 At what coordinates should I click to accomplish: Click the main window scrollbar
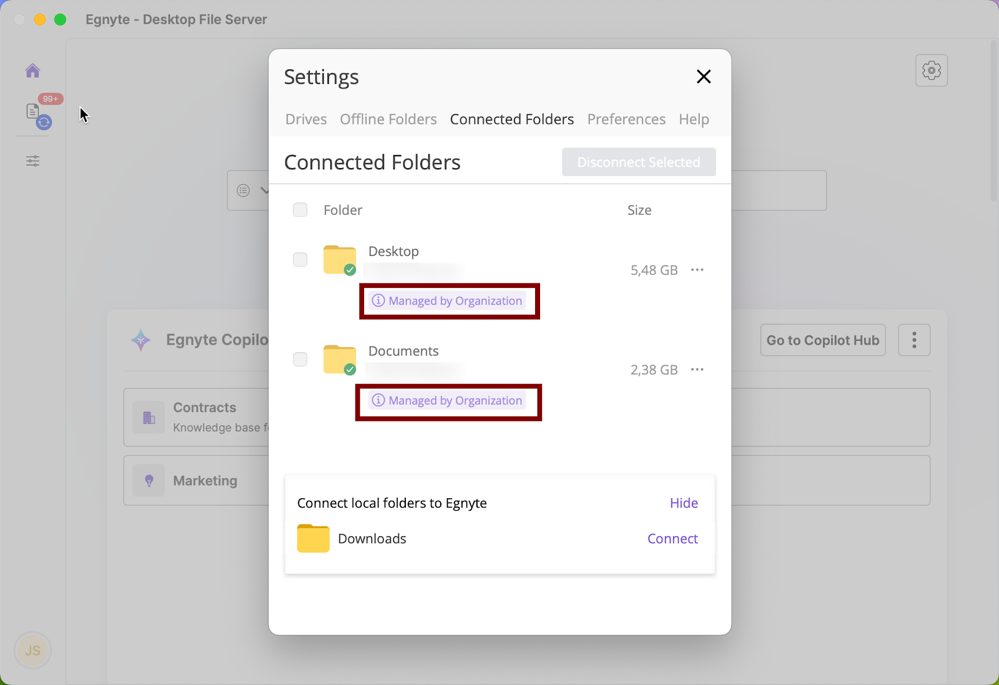pyautogui.click(x=995, y=121)
